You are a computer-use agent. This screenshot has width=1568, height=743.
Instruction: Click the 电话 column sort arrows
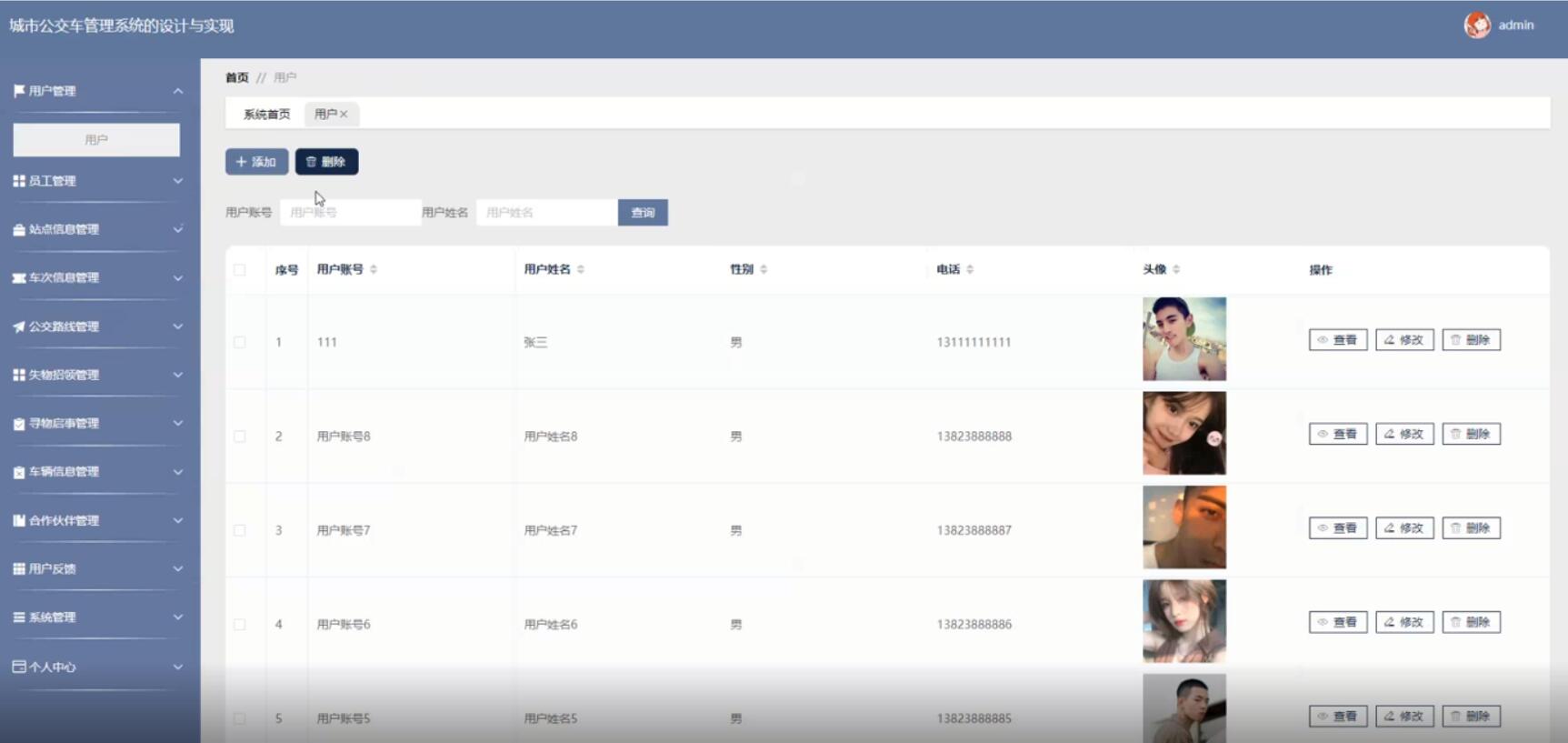pyautogui.click(x=970, y=269)
